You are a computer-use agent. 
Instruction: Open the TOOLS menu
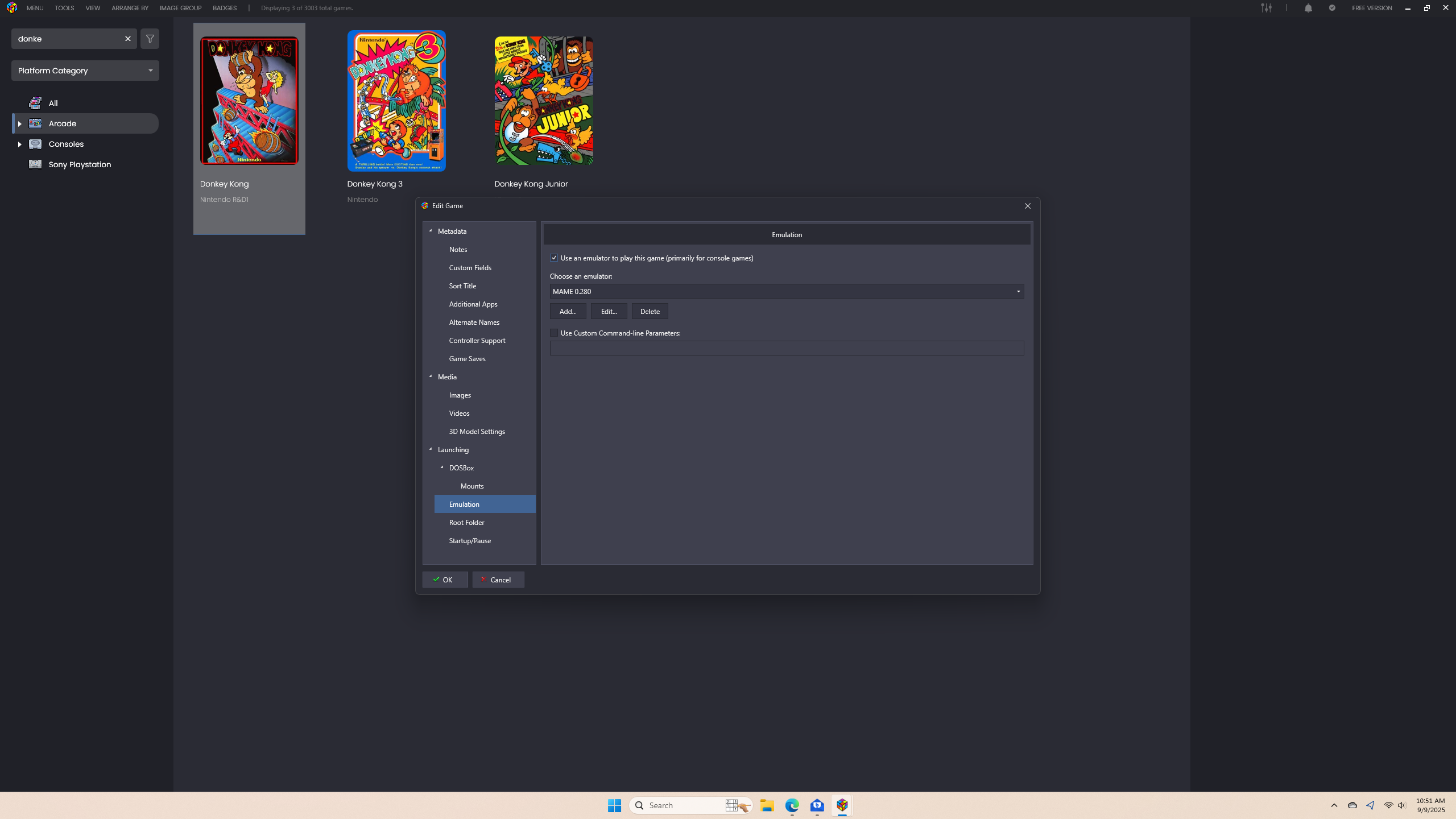[64, 8]
